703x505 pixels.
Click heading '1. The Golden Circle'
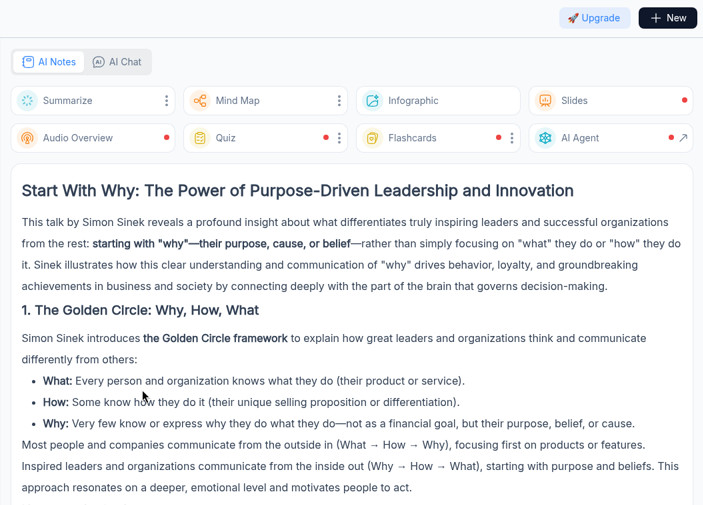coord(140,310)
